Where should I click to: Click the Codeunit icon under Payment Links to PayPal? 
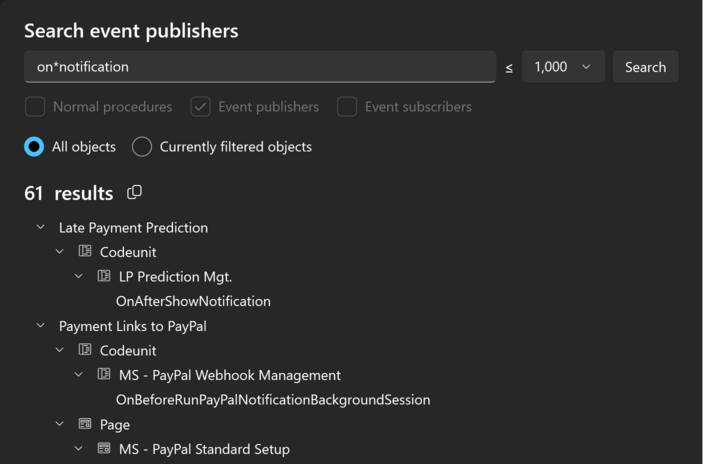click(85, 349)
